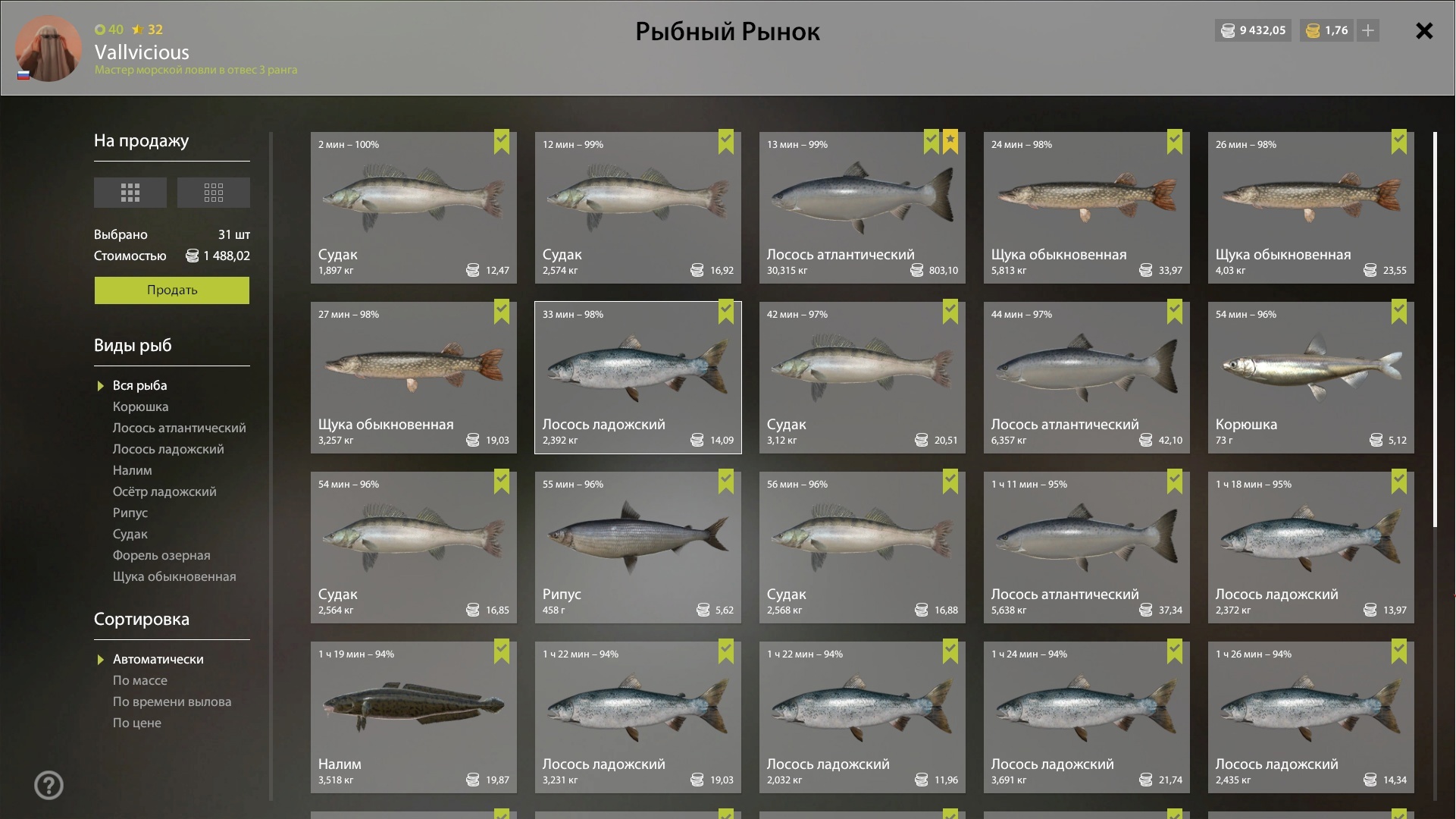Close the Рыбный Рынок window
1456x819 pixels.
tap(1424, 30)
